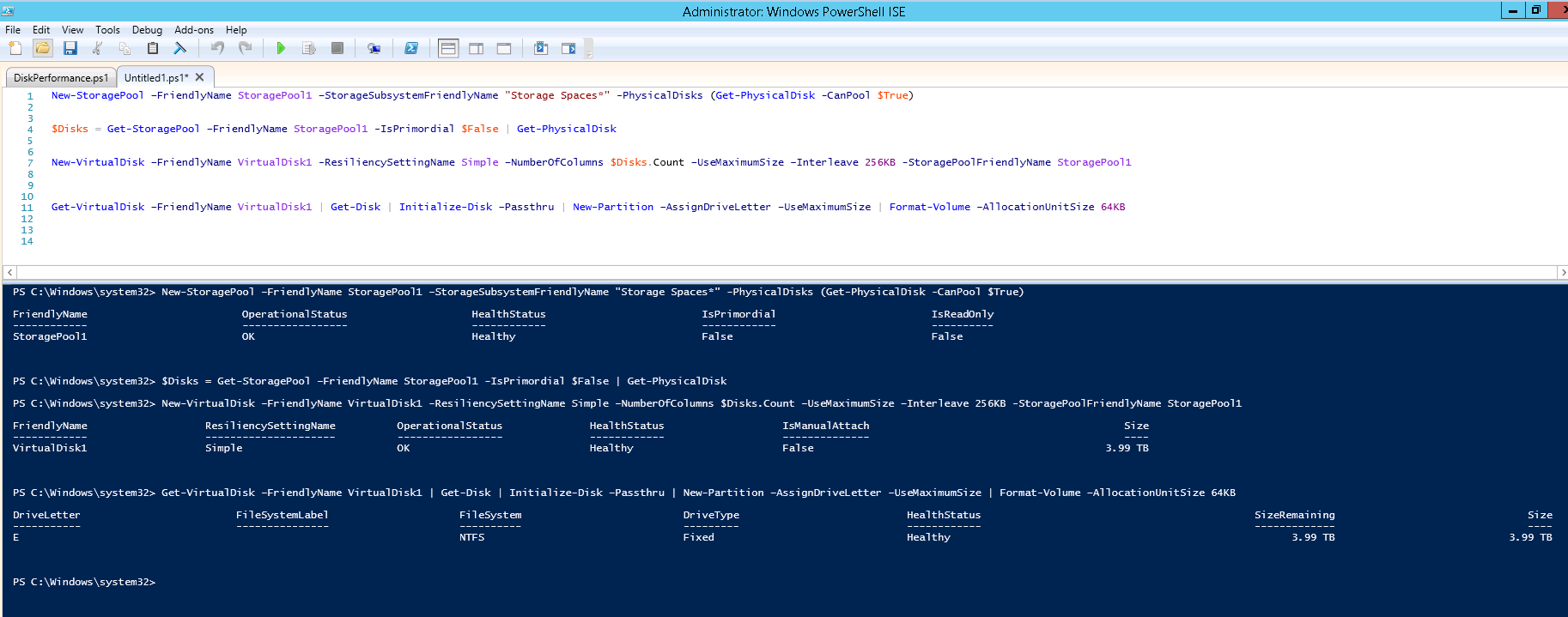The width and height of the screenshot is (1568, 617).
Task: Save the current script
Action: [x=70, y=49]
